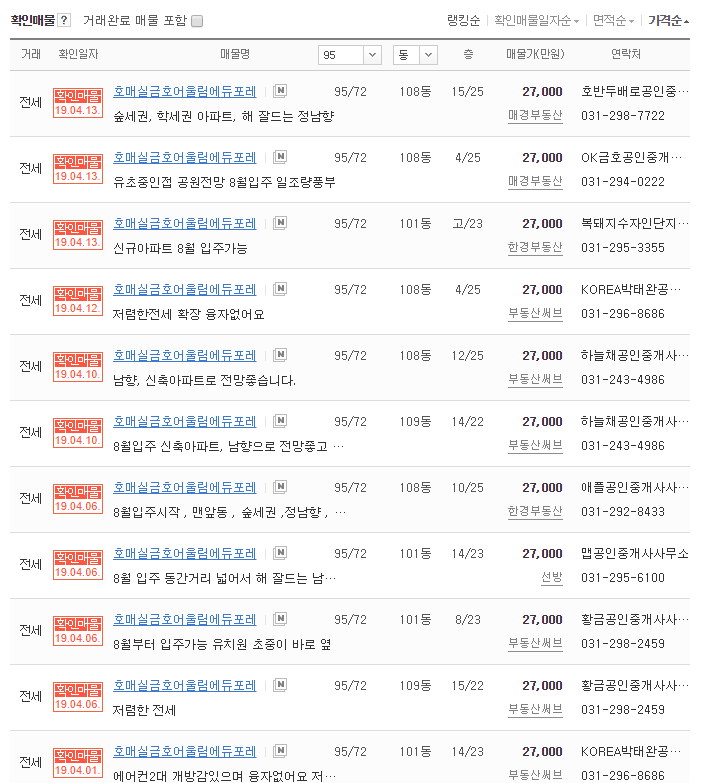The image size is (702, 783).
Task: Click the 확인매물 19.04.12 badge
Action: 78,301
